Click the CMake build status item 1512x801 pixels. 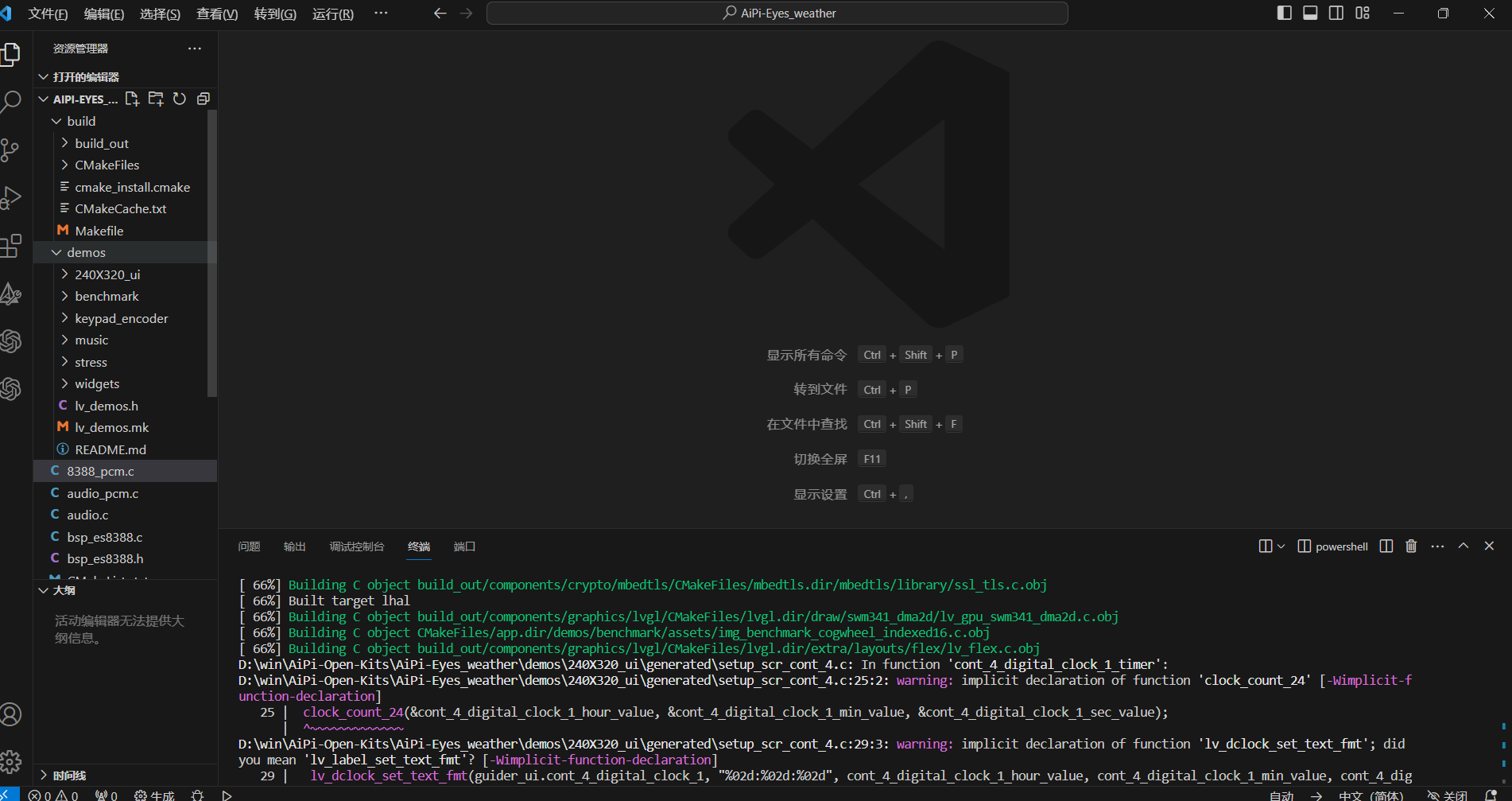coord(154,795)
